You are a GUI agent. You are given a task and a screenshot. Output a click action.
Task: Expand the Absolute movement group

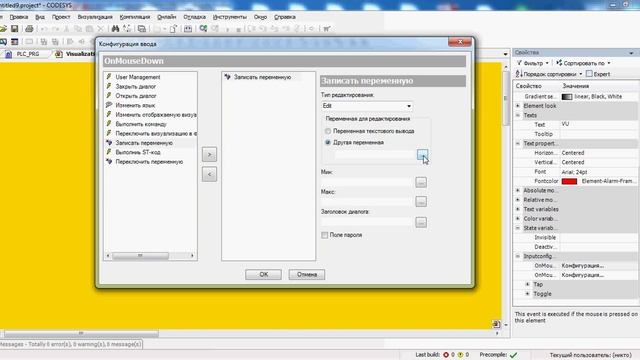pos(518,190)
